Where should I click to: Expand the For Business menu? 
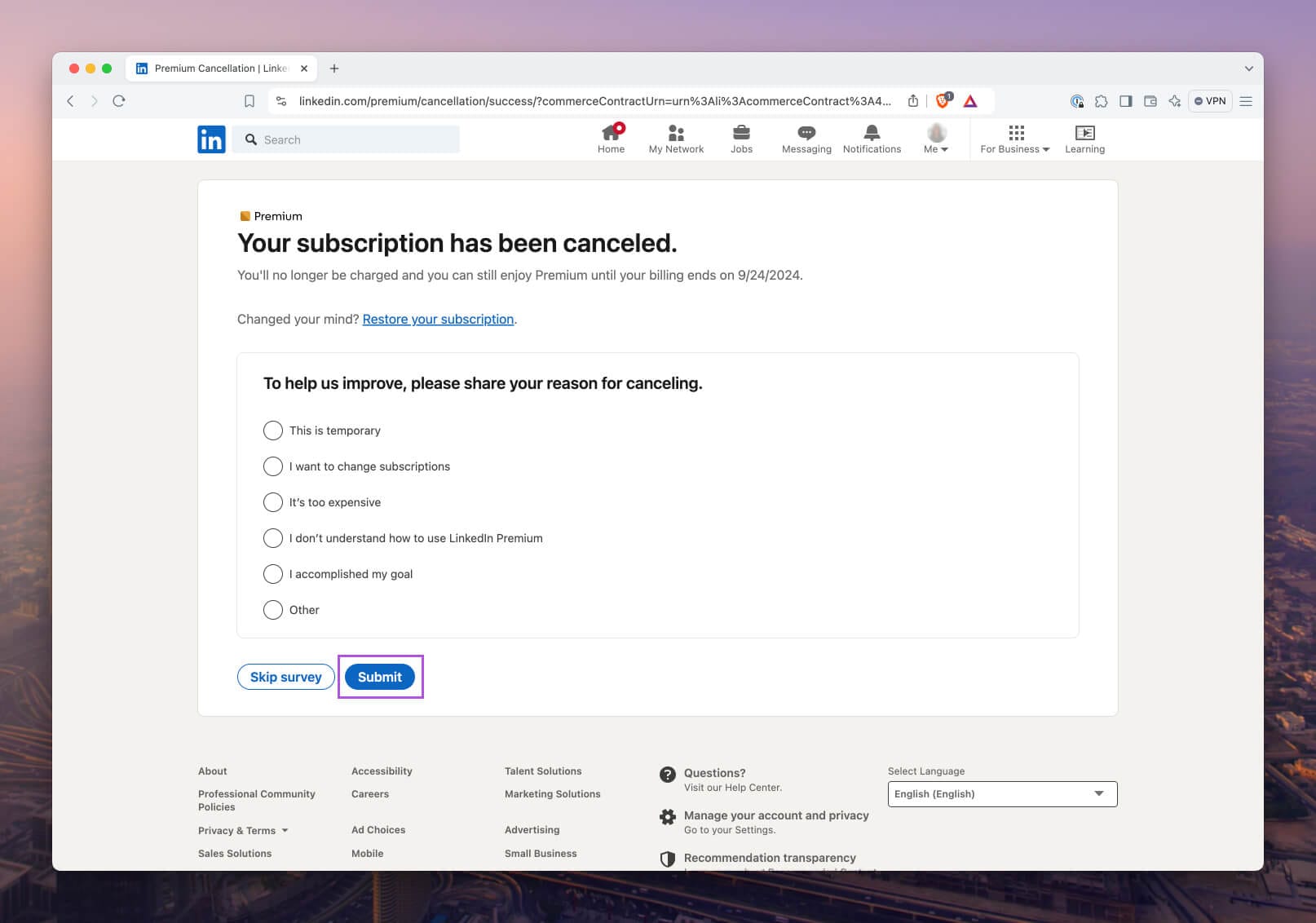(1015, 138)
